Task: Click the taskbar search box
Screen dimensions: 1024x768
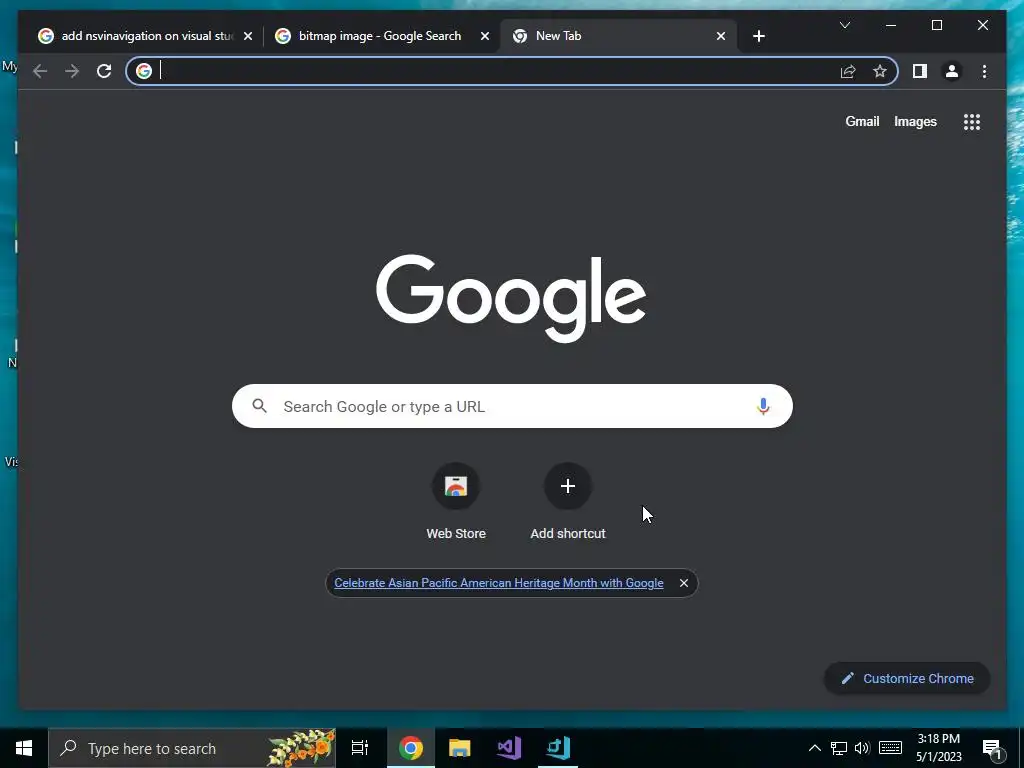Action: tap(192, 748)
